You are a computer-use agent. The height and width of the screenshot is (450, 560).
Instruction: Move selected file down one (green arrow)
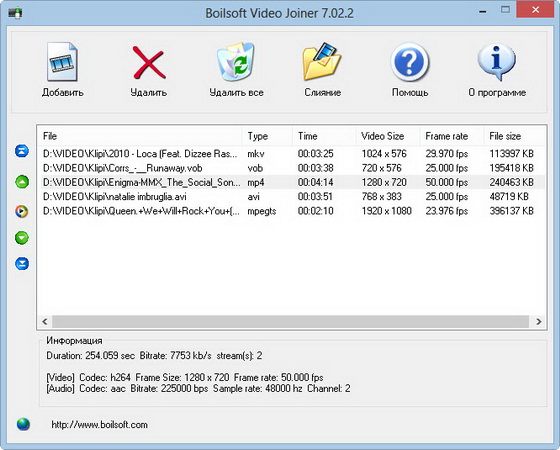22,238
